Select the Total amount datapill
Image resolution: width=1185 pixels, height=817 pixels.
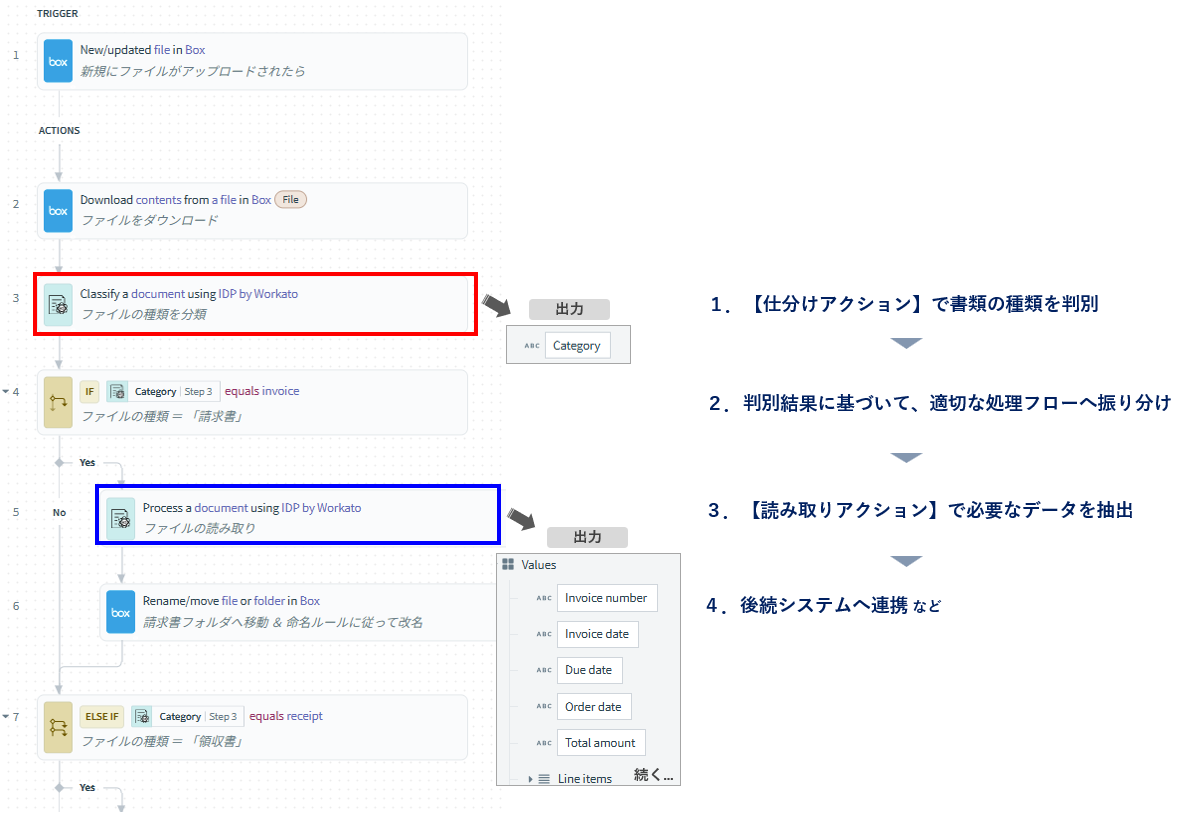601,743
